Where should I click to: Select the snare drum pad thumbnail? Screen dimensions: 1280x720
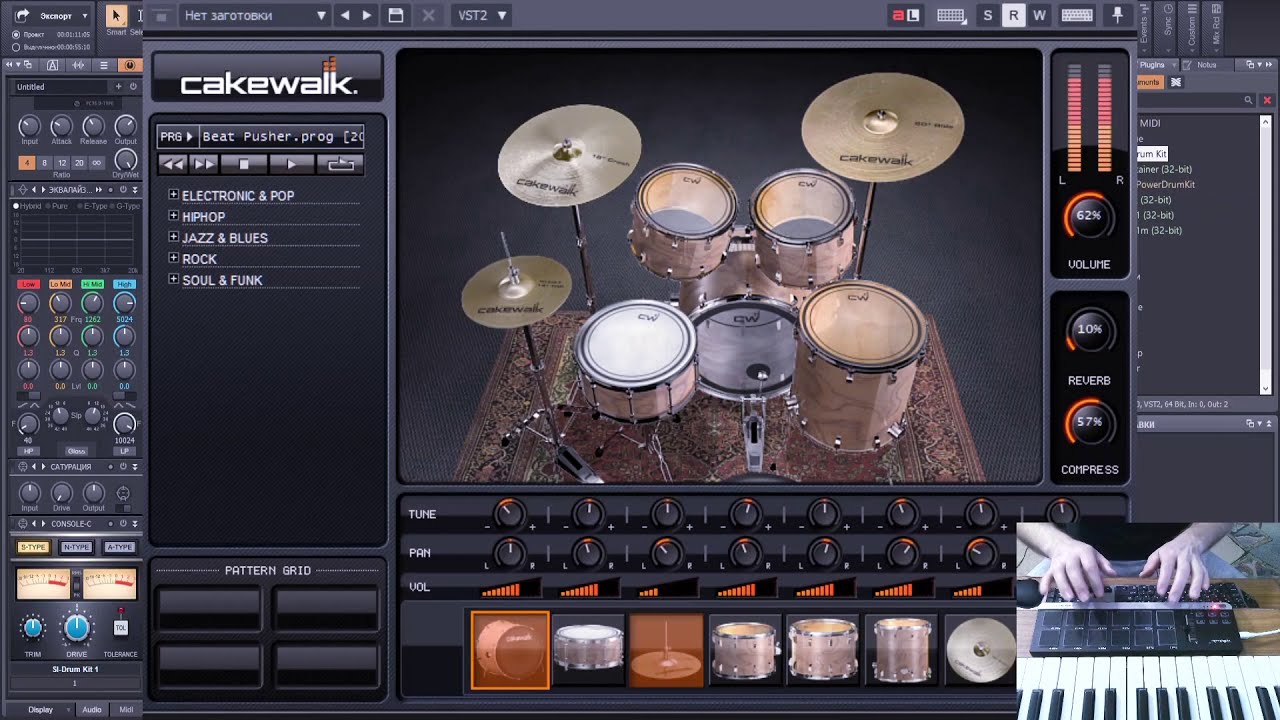588,650
